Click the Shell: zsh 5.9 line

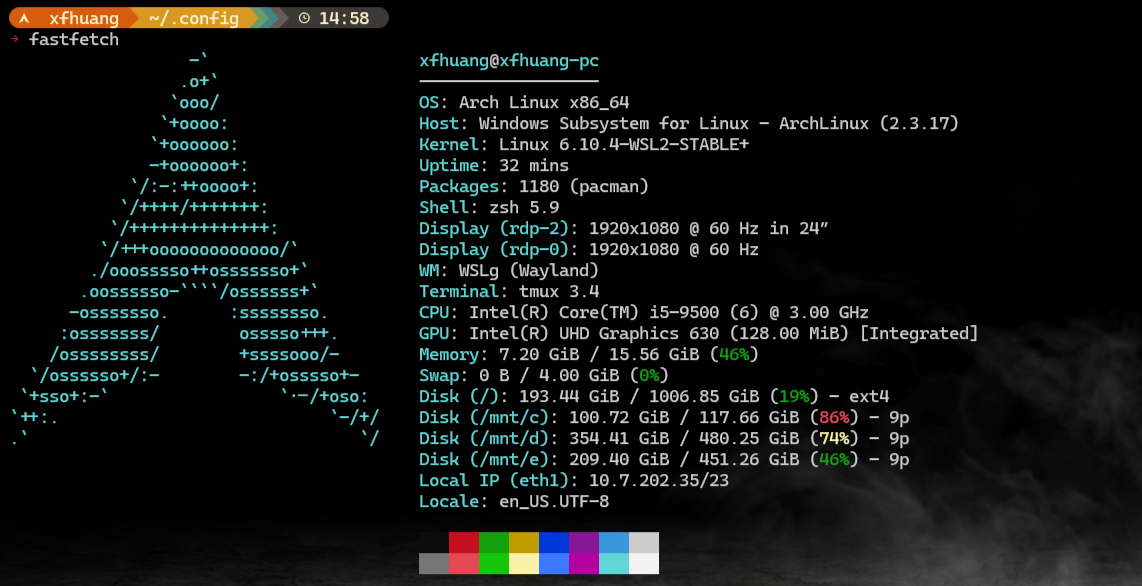point(489,207)
